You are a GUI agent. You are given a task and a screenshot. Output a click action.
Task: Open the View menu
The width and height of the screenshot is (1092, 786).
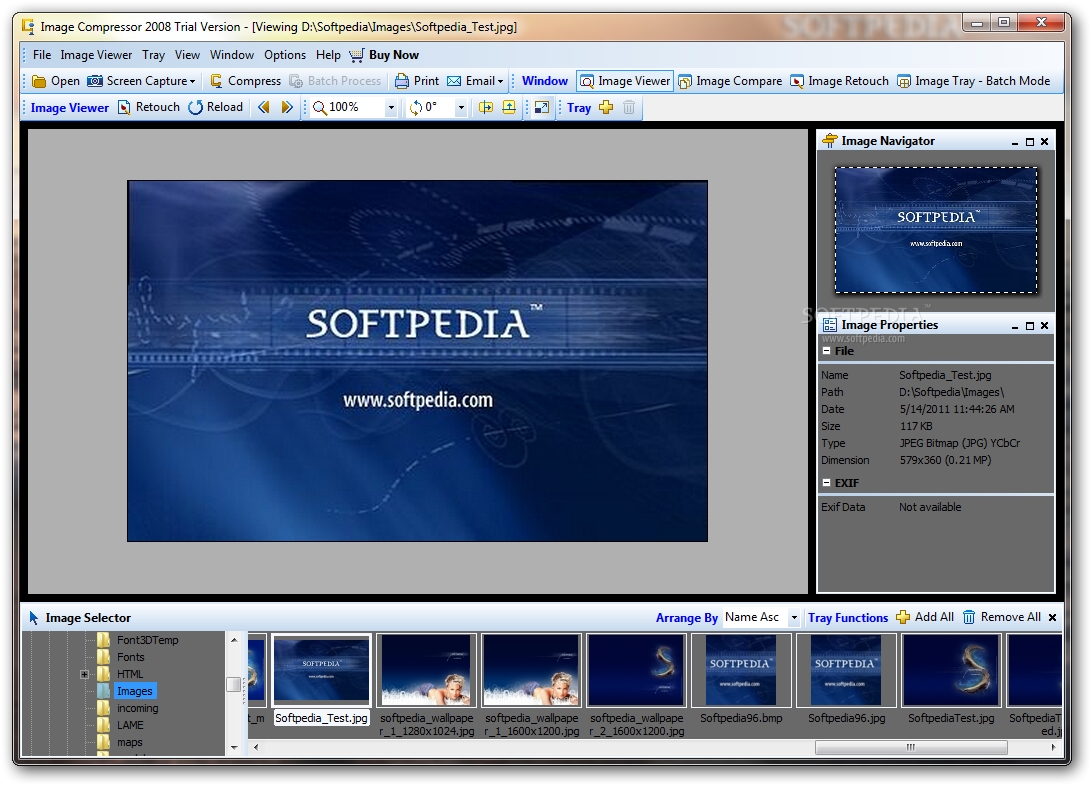(x=187, y=55)
